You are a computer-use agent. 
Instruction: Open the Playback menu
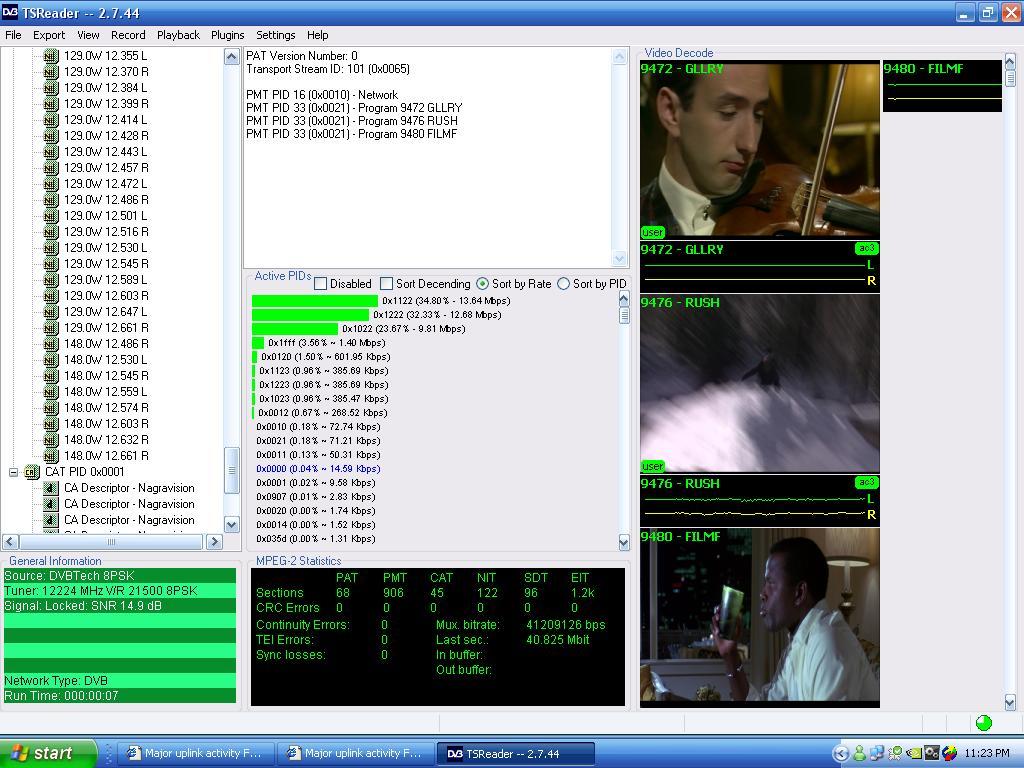pos(178,35)
